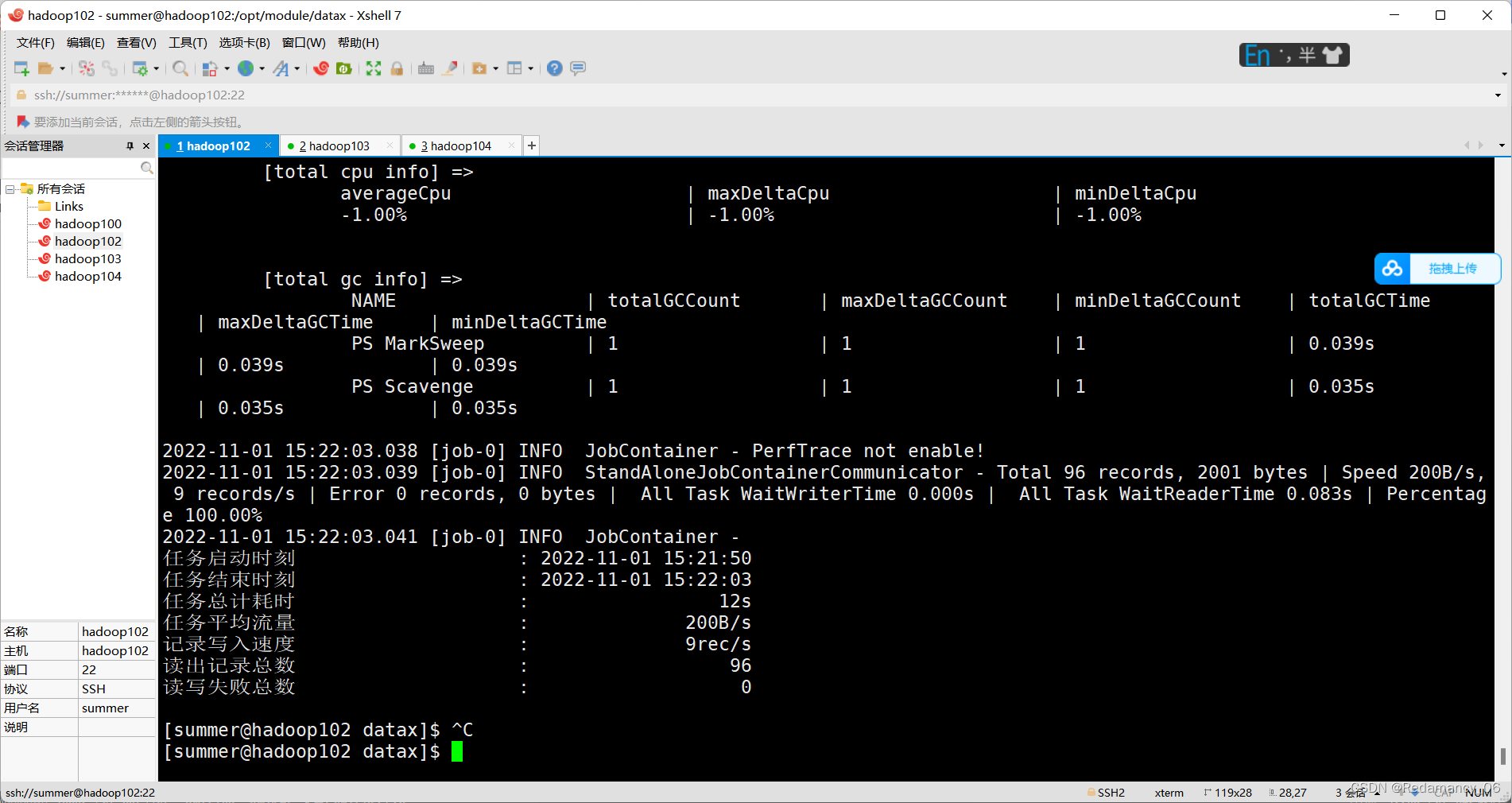
Task: Open the keyboard key-mapping icon
Action: [x=426, y=68]
